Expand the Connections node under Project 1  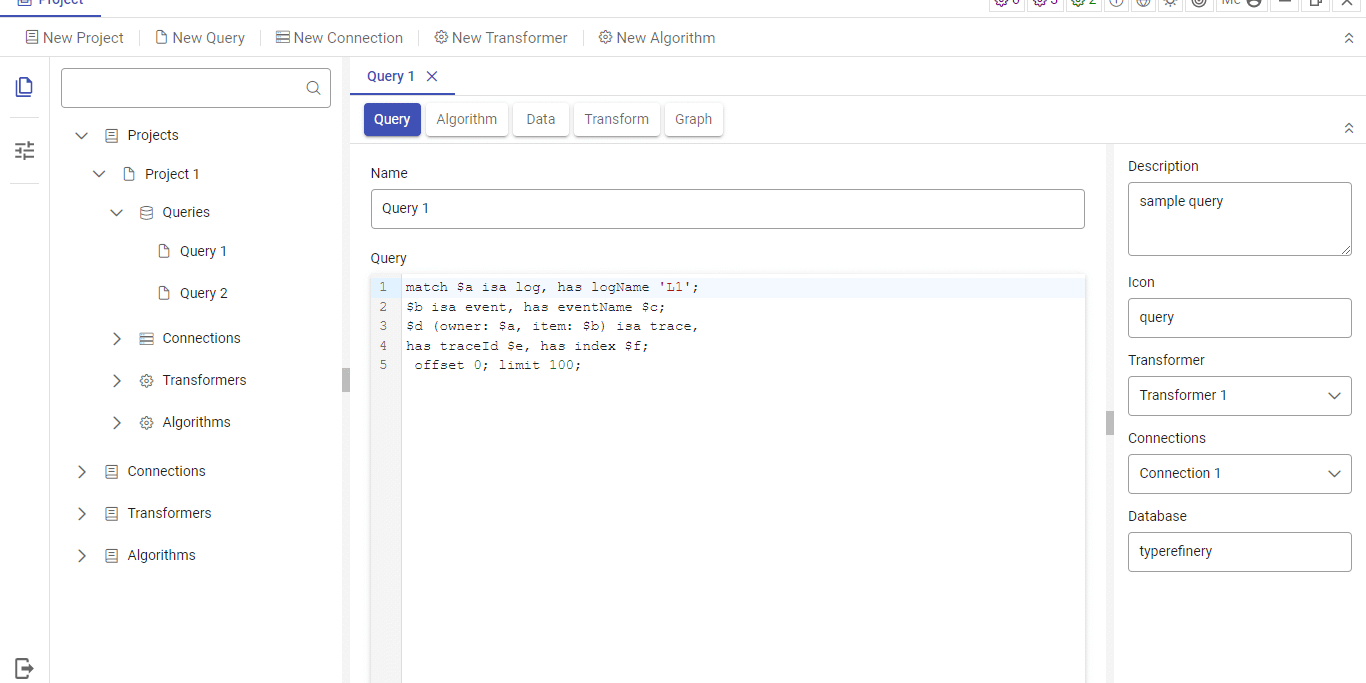(117, 339)
